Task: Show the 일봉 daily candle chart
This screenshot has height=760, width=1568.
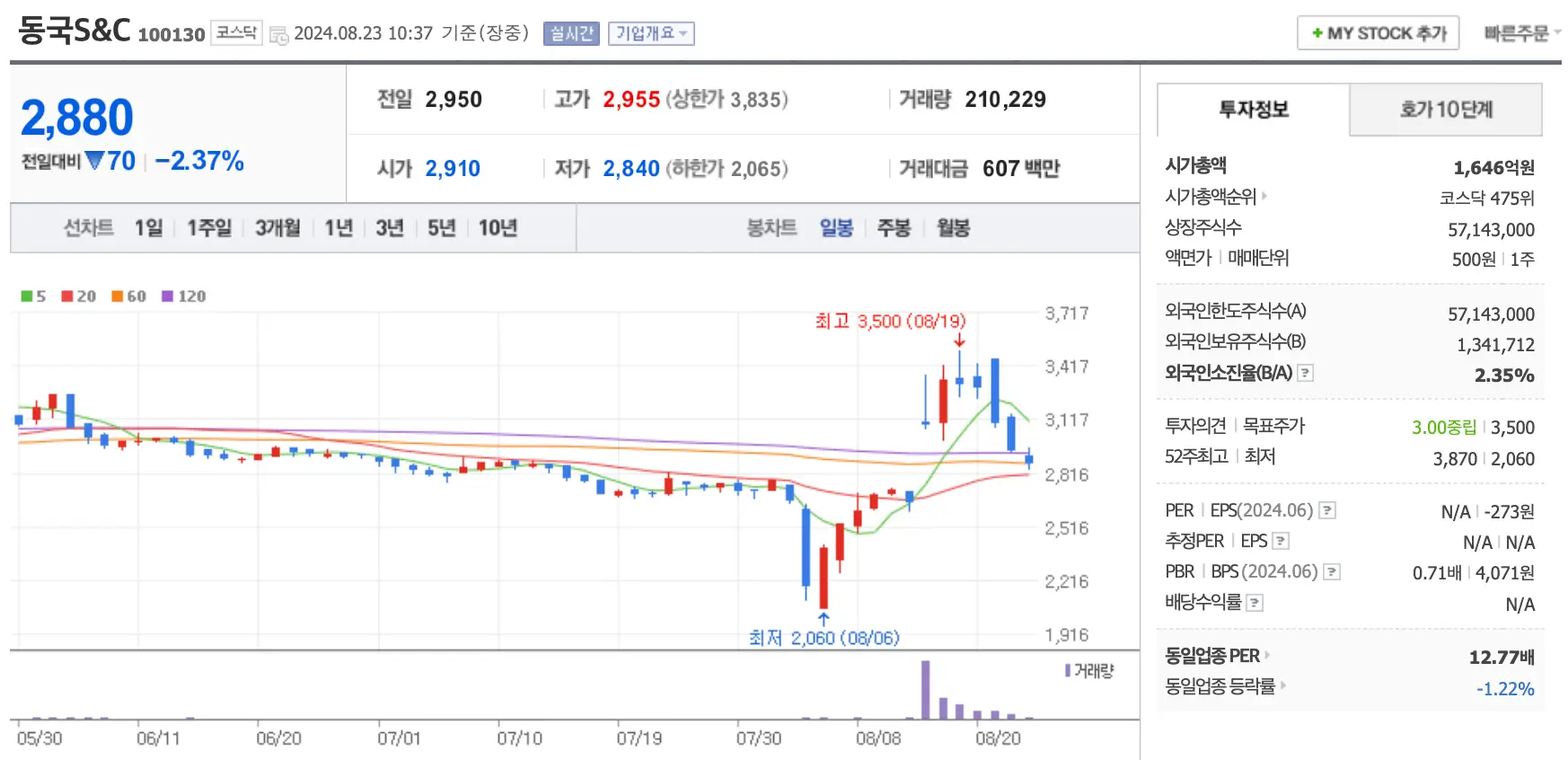Action: click(836, 228)
